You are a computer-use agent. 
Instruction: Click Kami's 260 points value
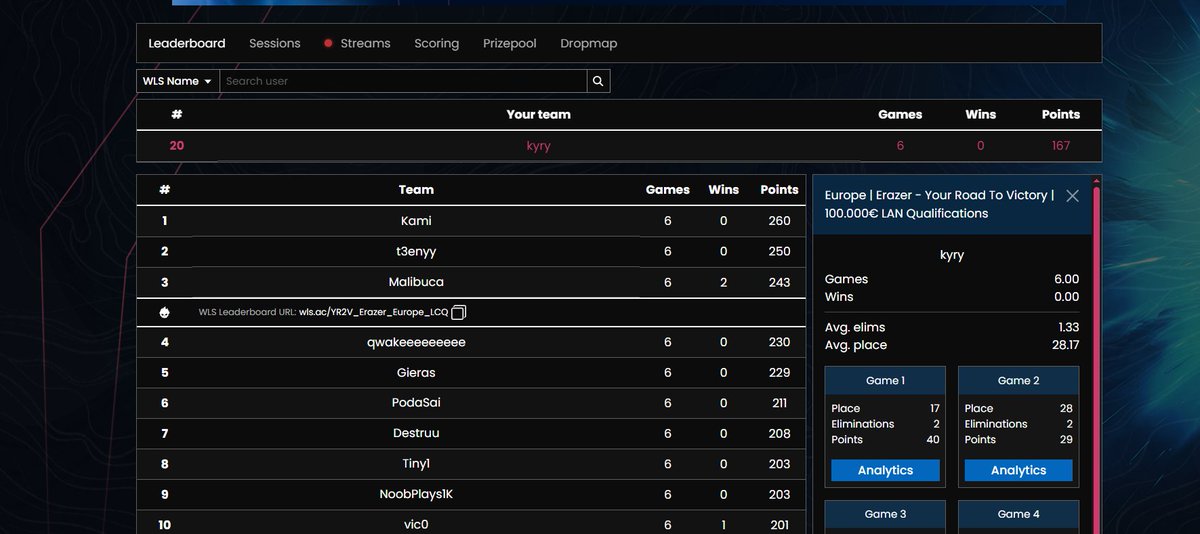[779, 221]
